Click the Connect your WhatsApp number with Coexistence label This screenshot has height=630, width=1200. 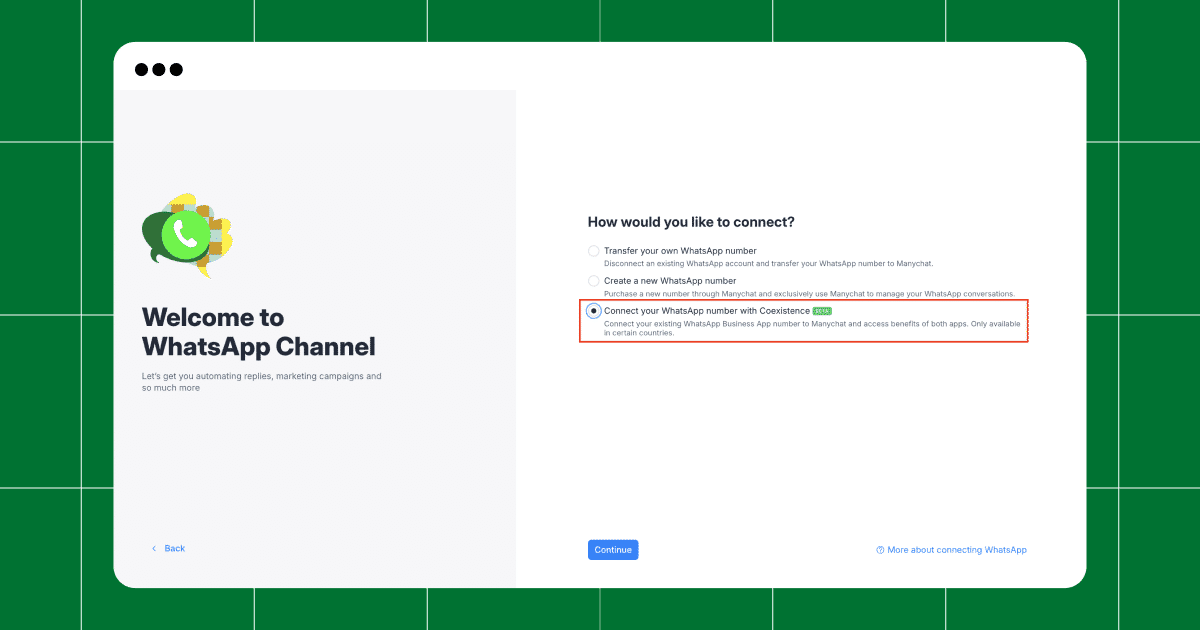point(707,311)
